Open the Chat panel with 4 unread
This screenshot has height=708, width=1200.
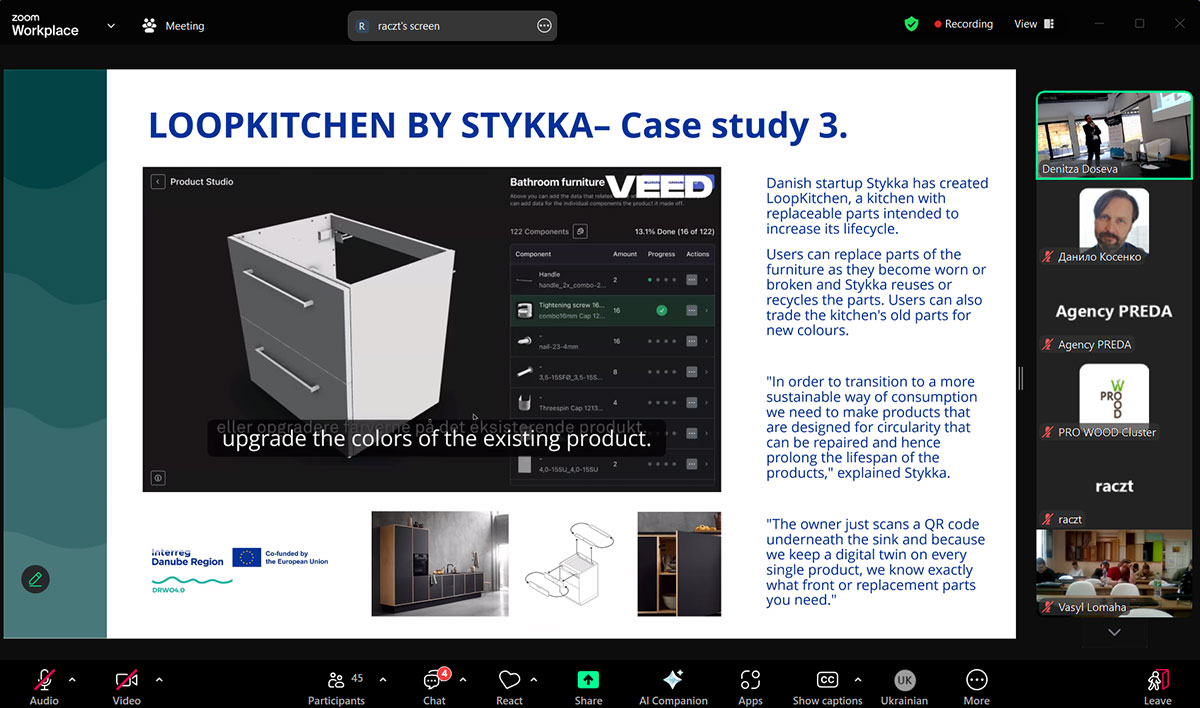coord(434,686)
